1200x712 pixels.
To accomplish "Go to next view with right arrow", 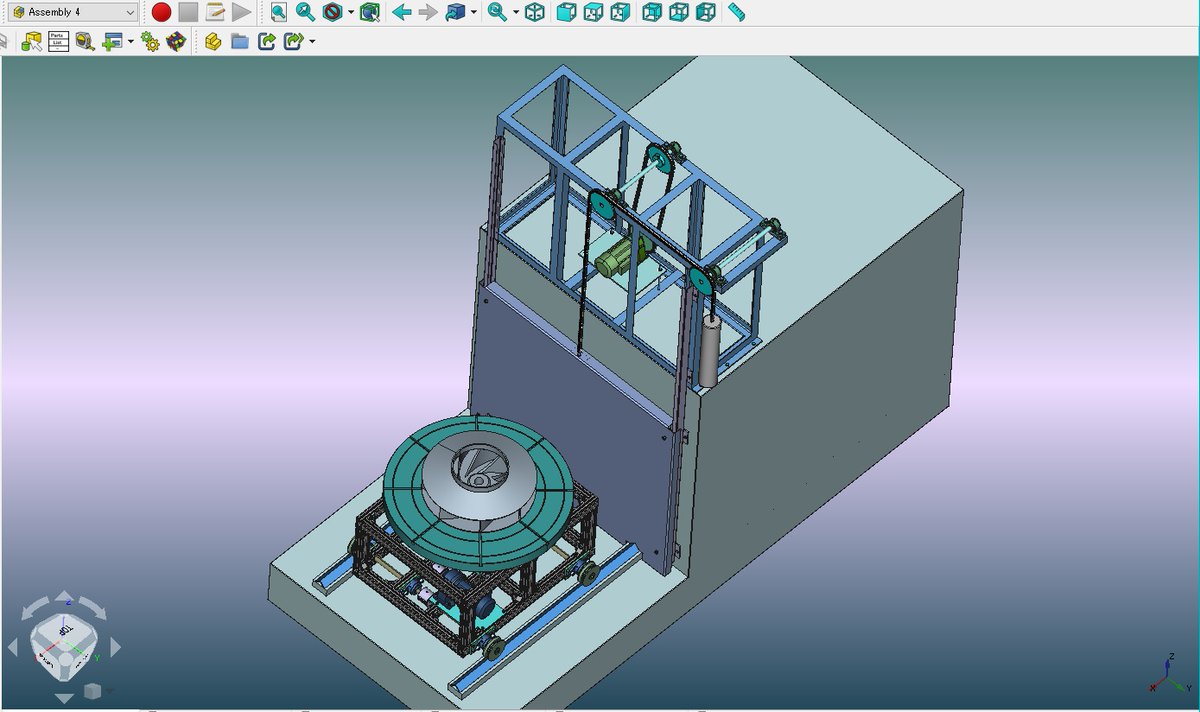I will click(x=428, y=12).
